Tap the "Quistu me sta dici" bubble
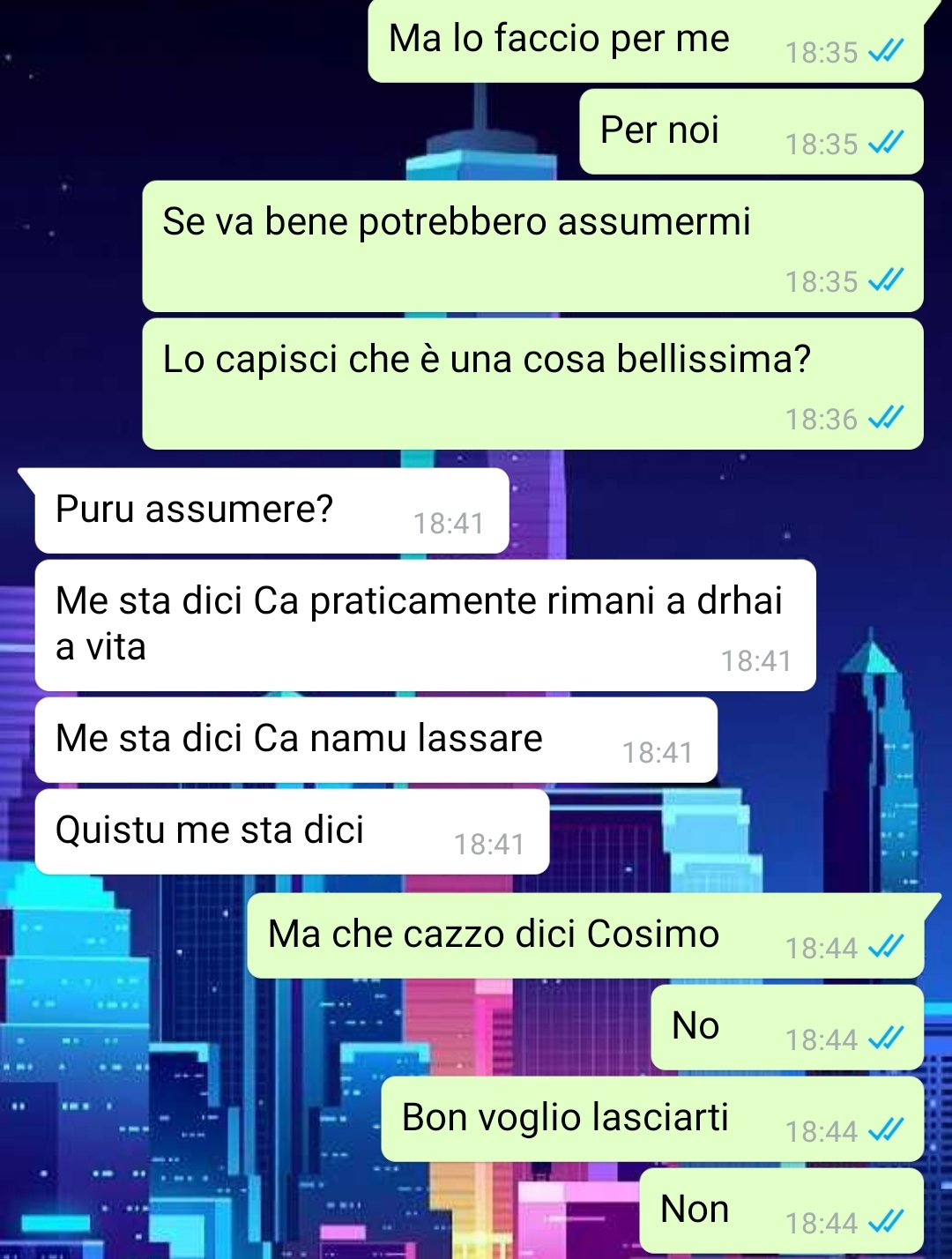952x1259 pixels. coord(292,831)
